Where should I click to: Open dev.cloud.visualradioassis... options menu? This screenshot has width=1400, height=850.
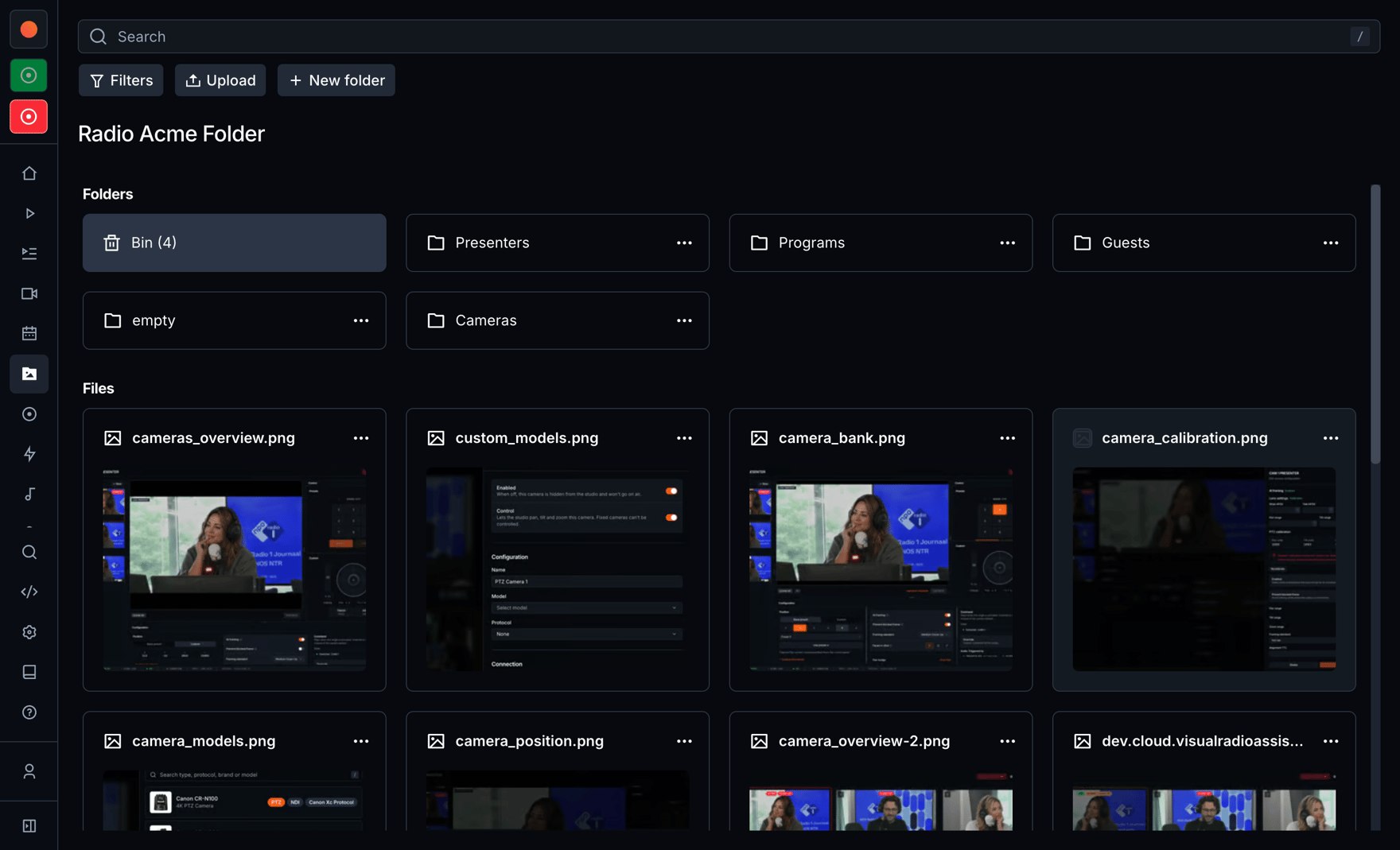[x=1331, y=741]
